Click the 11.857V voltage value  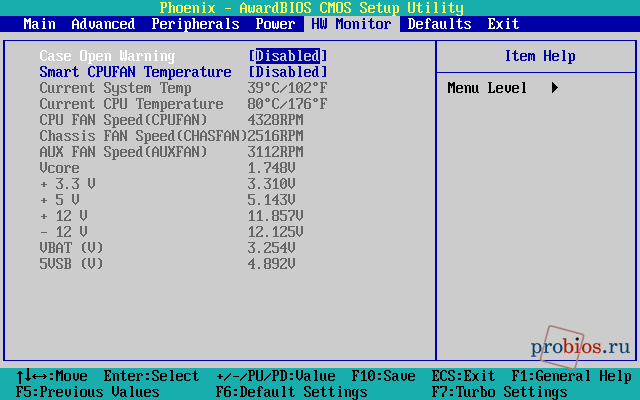276,216
